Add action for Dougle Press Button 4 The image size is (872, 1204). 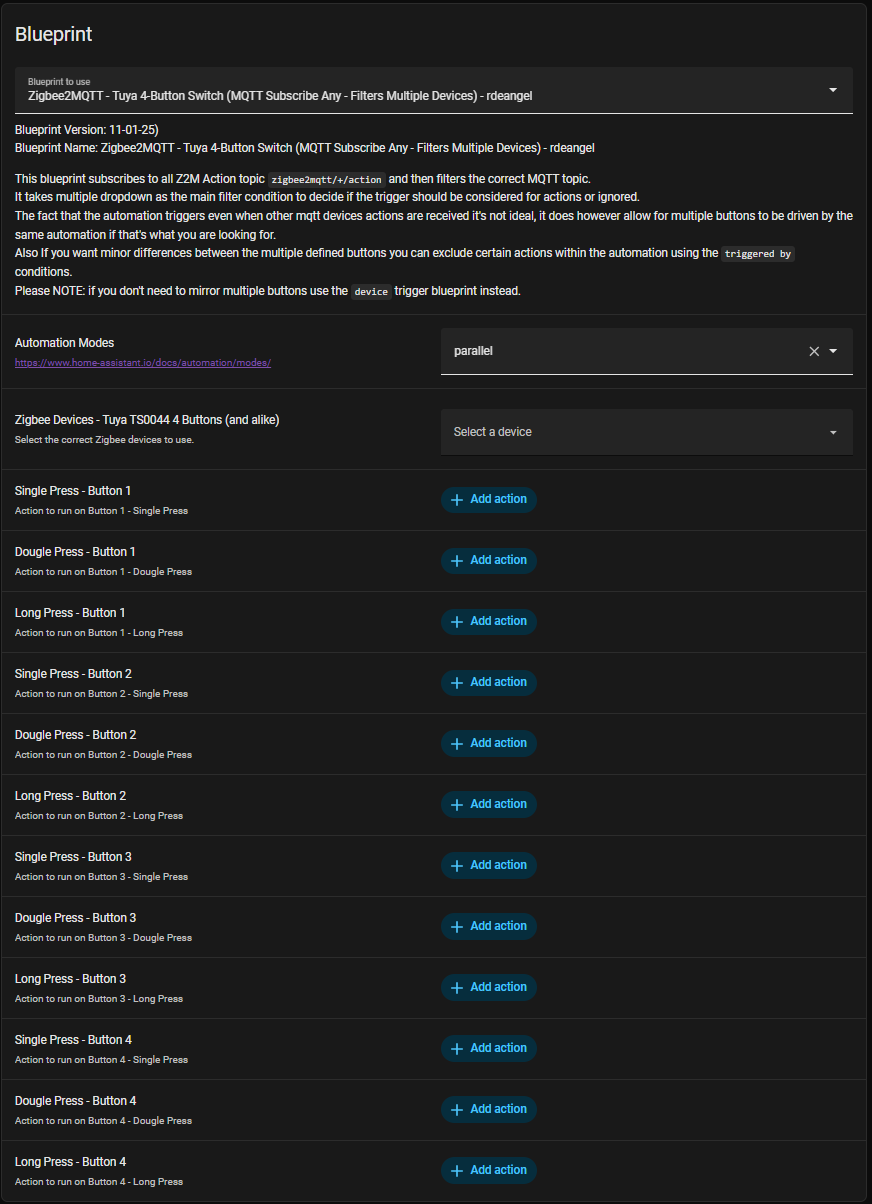coord(489,1109)
